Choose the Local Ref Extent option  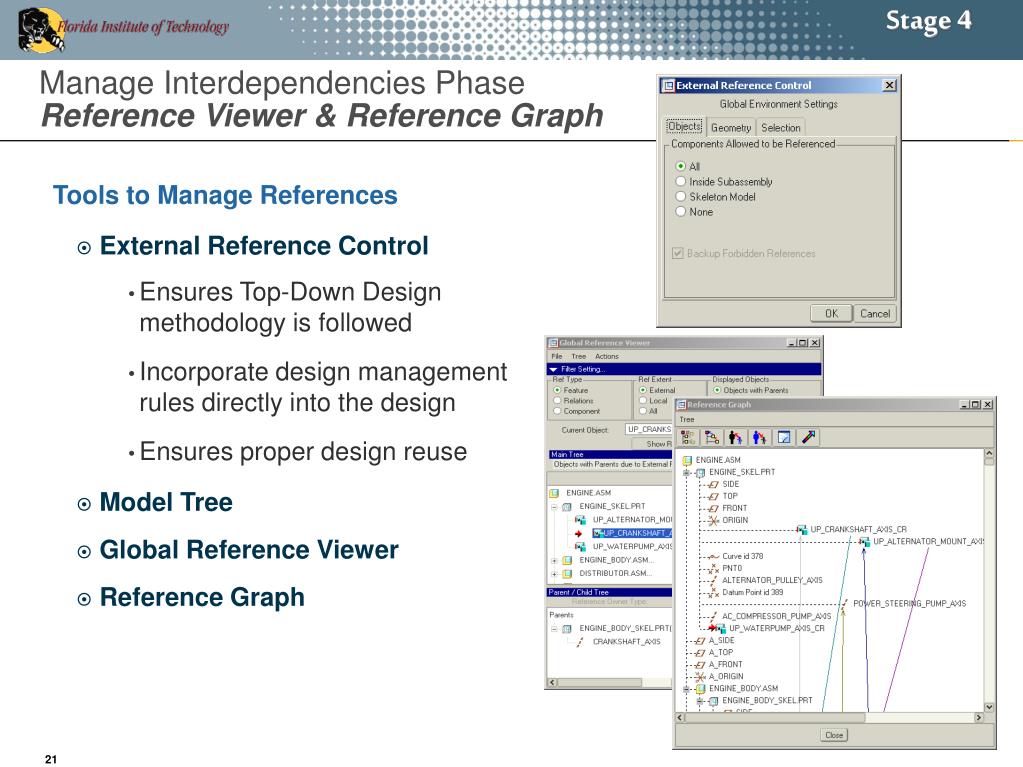pyautogui.click(x=643, y=400)
